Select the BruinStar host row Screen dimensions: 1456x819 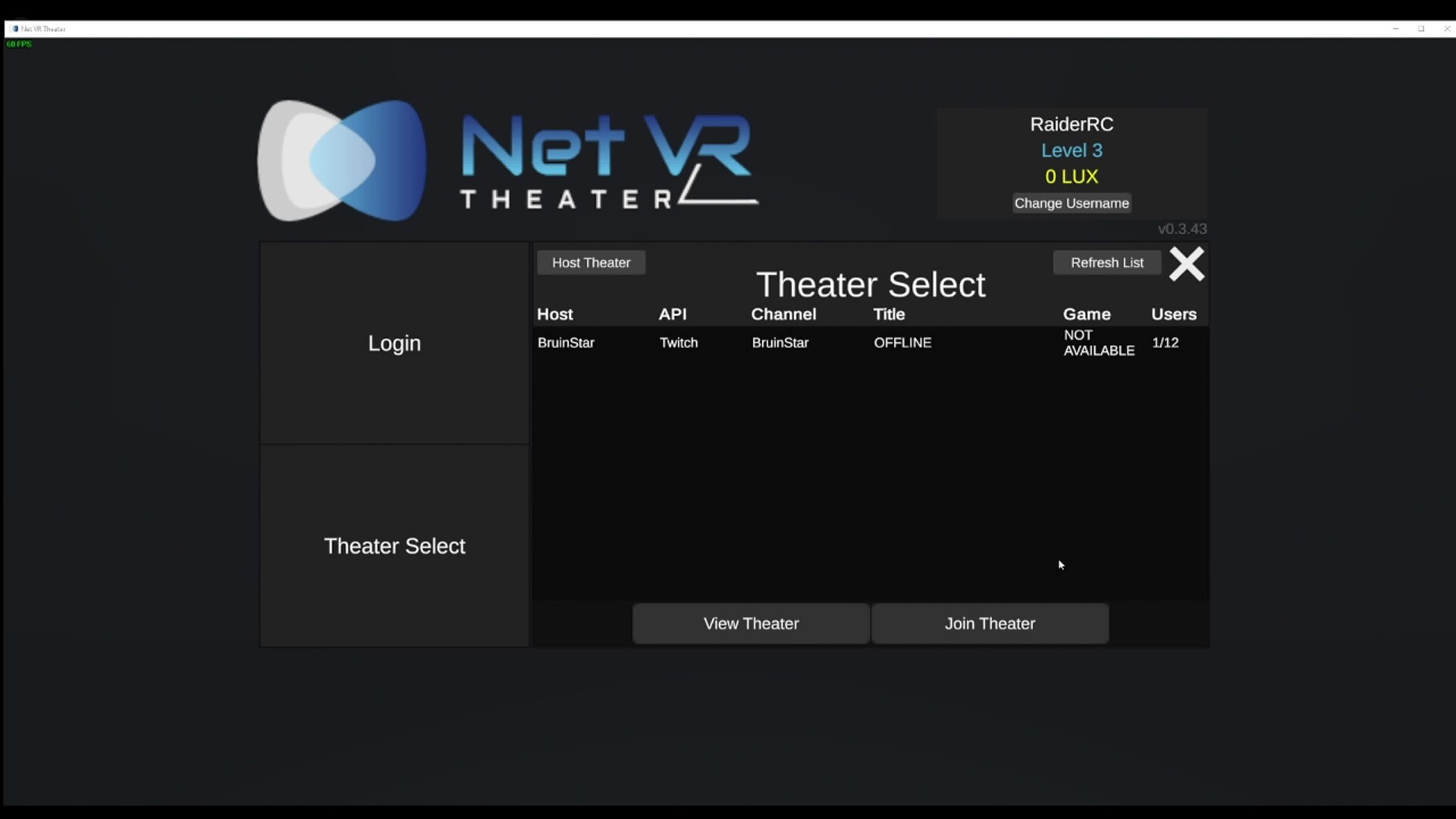(566, 343)
